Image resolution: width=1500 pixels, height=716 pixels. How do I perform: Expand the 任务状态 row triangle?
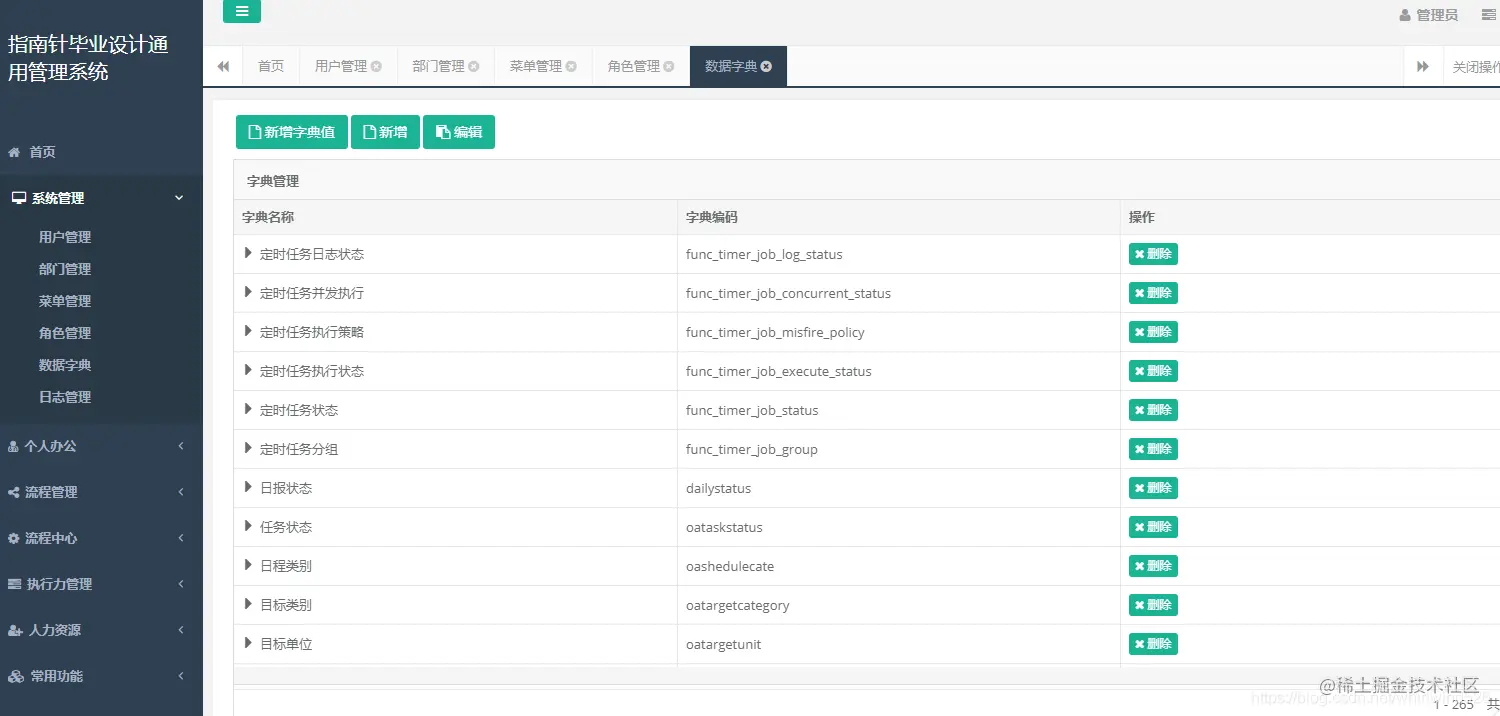click(248, 526)
